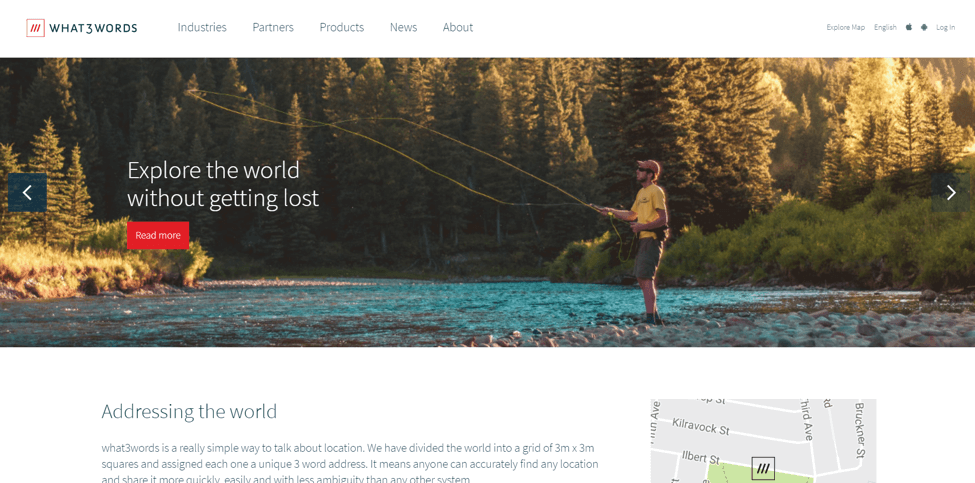Image resolution: width=975 pixels, height=483 pixels.
Task: Open the About menu
Action: pyautogui.click(x=458, y=27)
